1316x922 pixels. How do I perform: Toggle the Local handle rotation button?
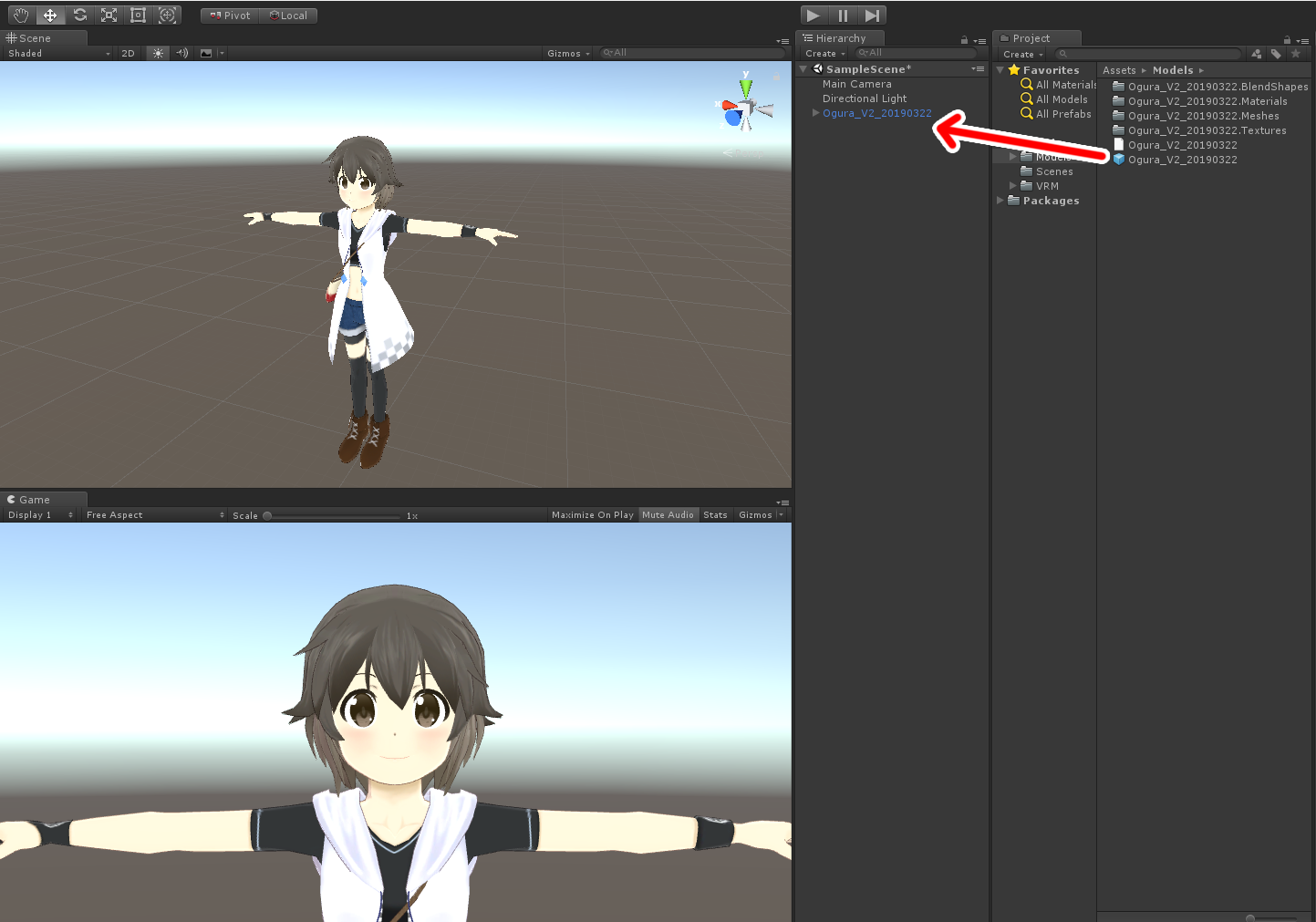click(288, 16)
